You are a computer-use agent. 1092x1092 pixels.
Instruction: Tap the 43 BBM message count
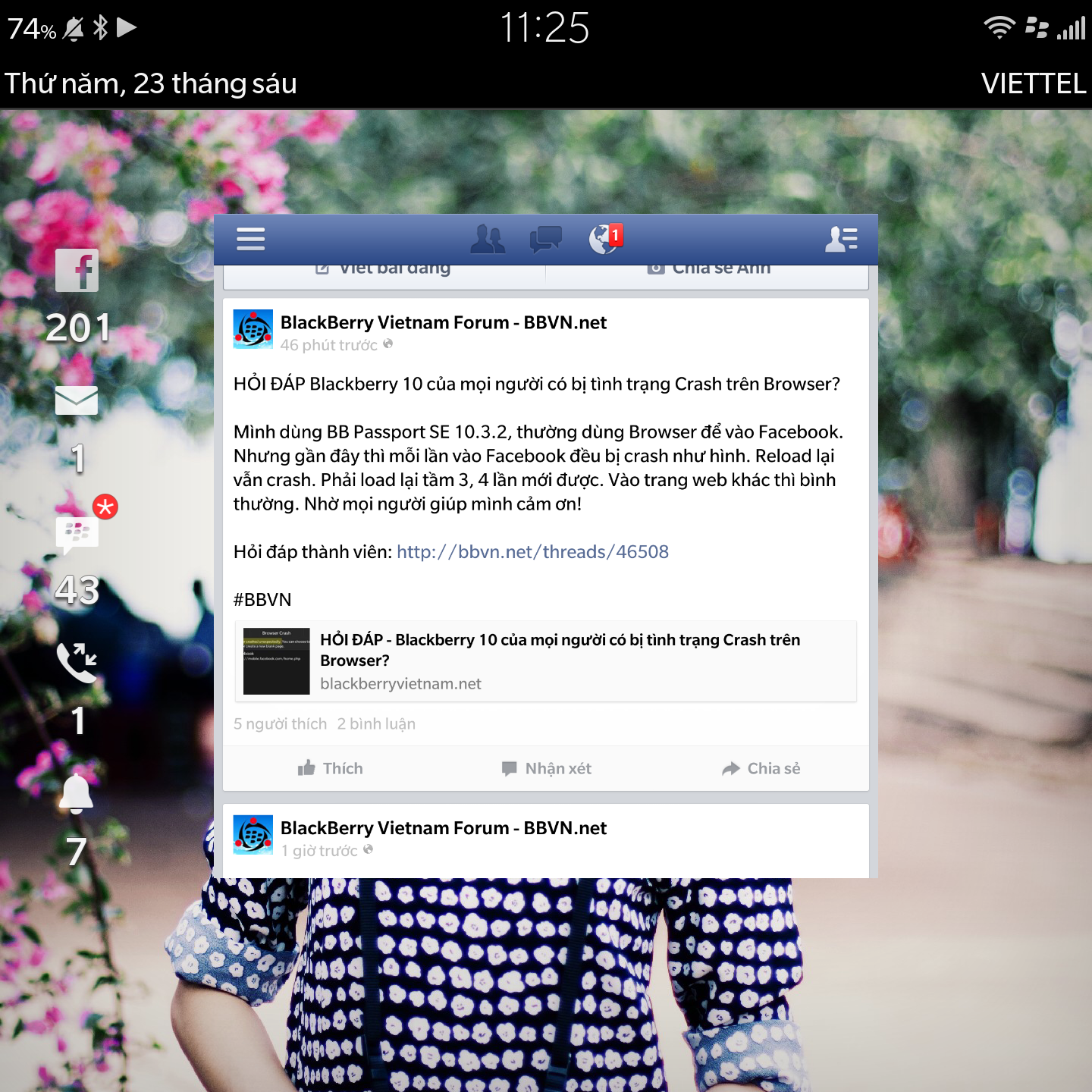(77, 590)
